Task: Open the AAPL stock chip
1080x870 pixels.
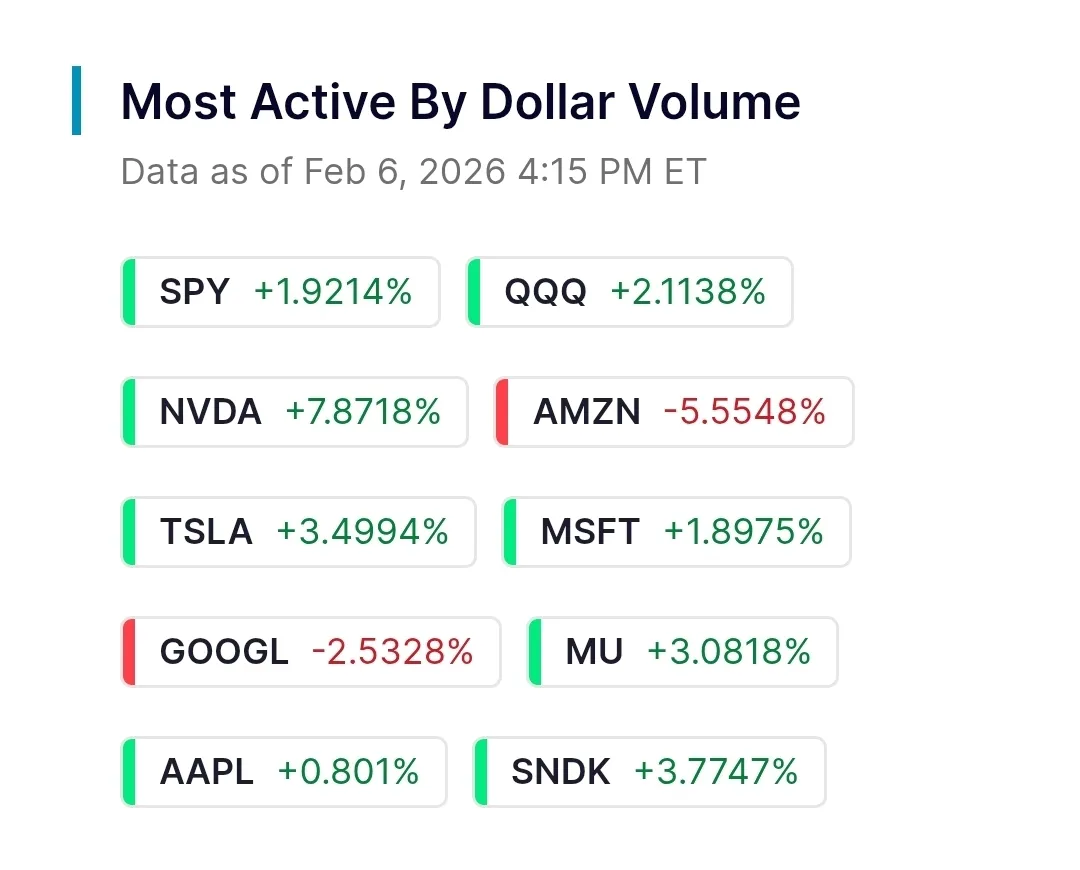Action: click(284, 772)
